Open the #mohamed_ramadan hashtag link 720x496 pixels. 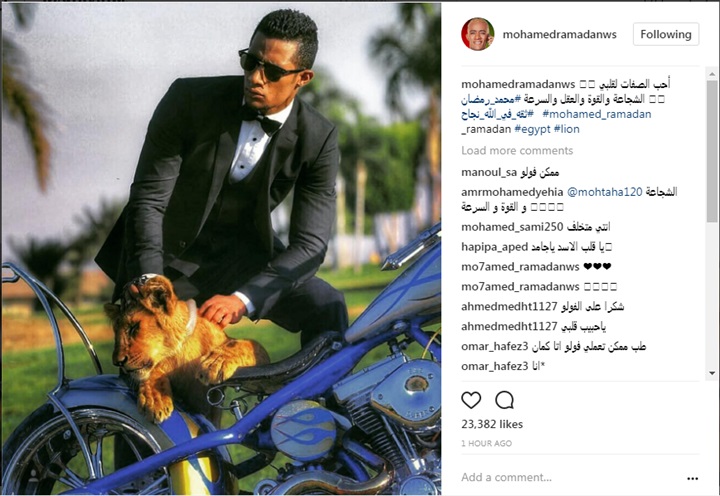click(596, 114)
